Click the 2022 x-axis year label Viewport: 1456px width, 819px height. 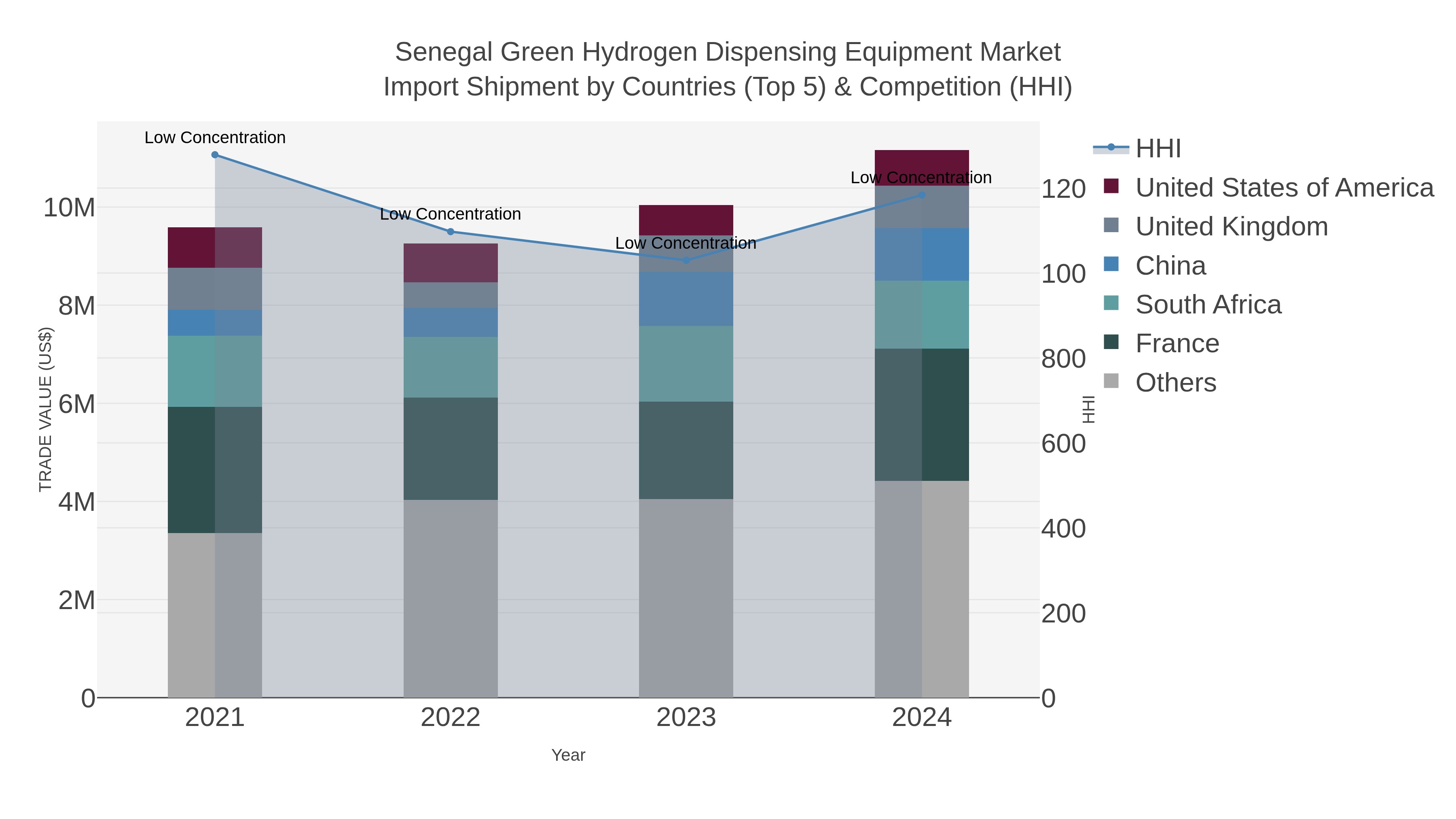[x=451, y=718]
